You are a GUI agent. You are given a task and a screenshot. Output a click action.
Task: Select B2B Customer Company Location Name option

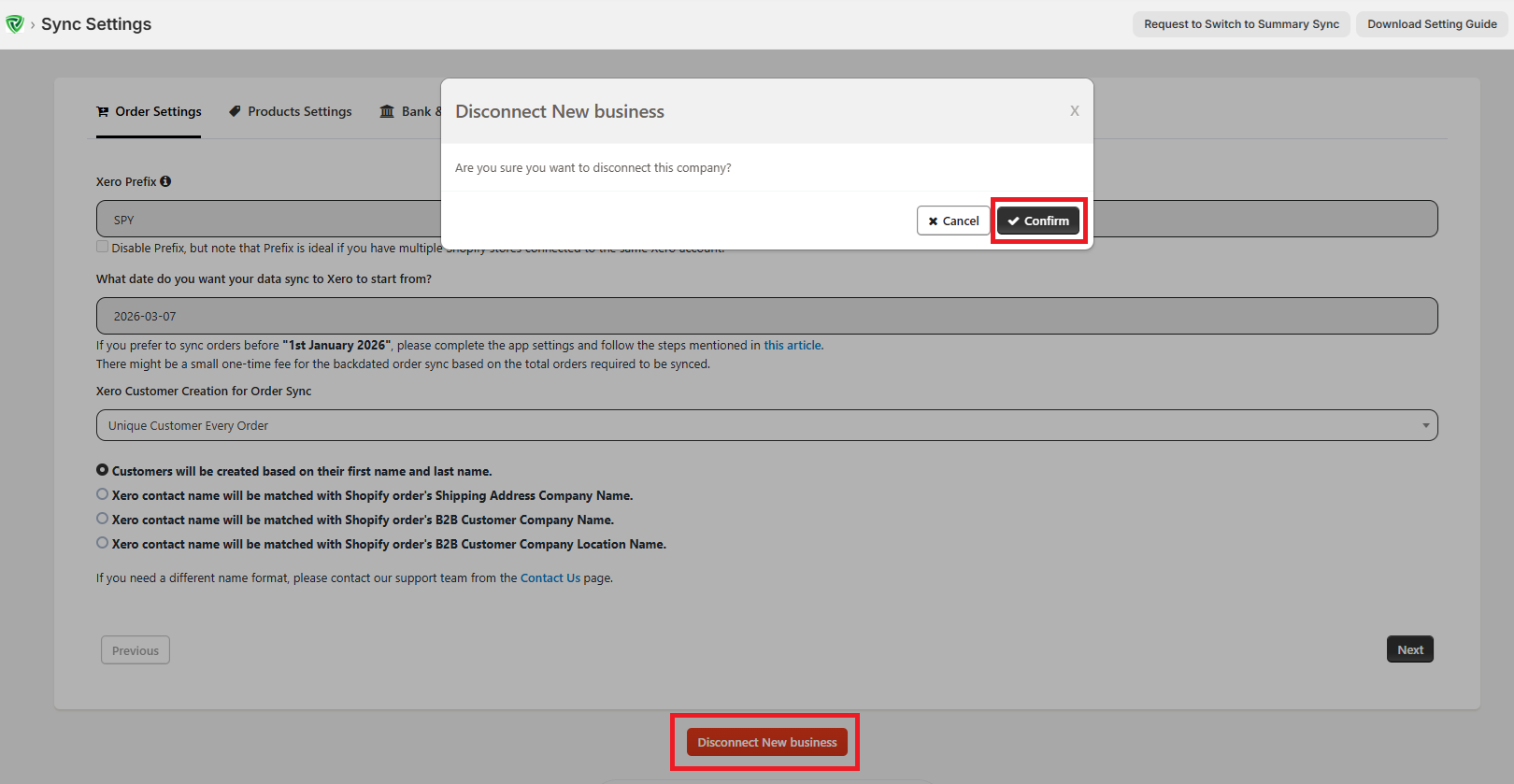(103, 543)
